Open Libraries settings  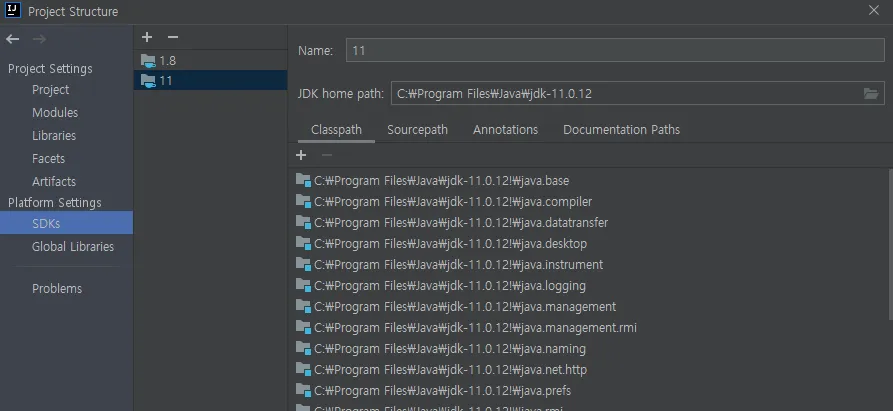tap(54, 135)
